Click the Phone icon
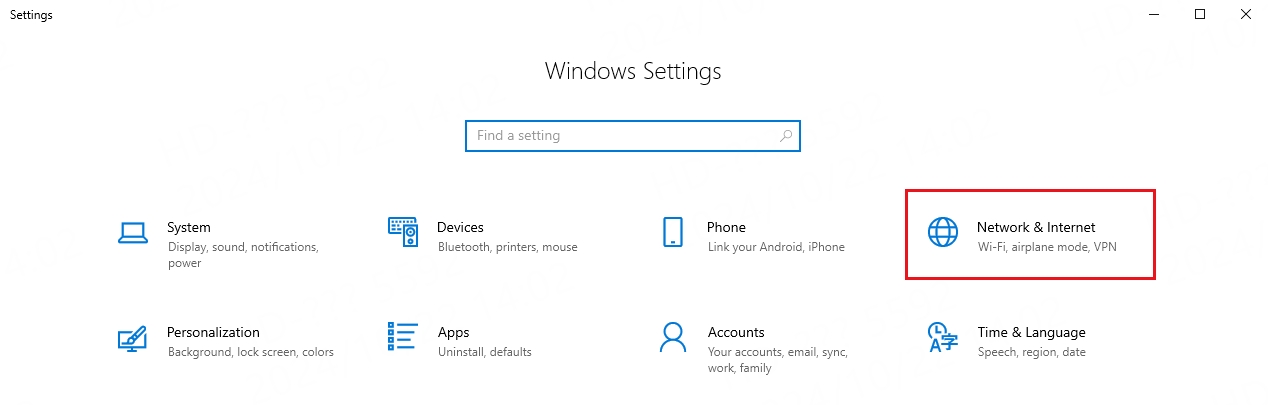This screenshot has height=405, width=1268. coord(672,232)
